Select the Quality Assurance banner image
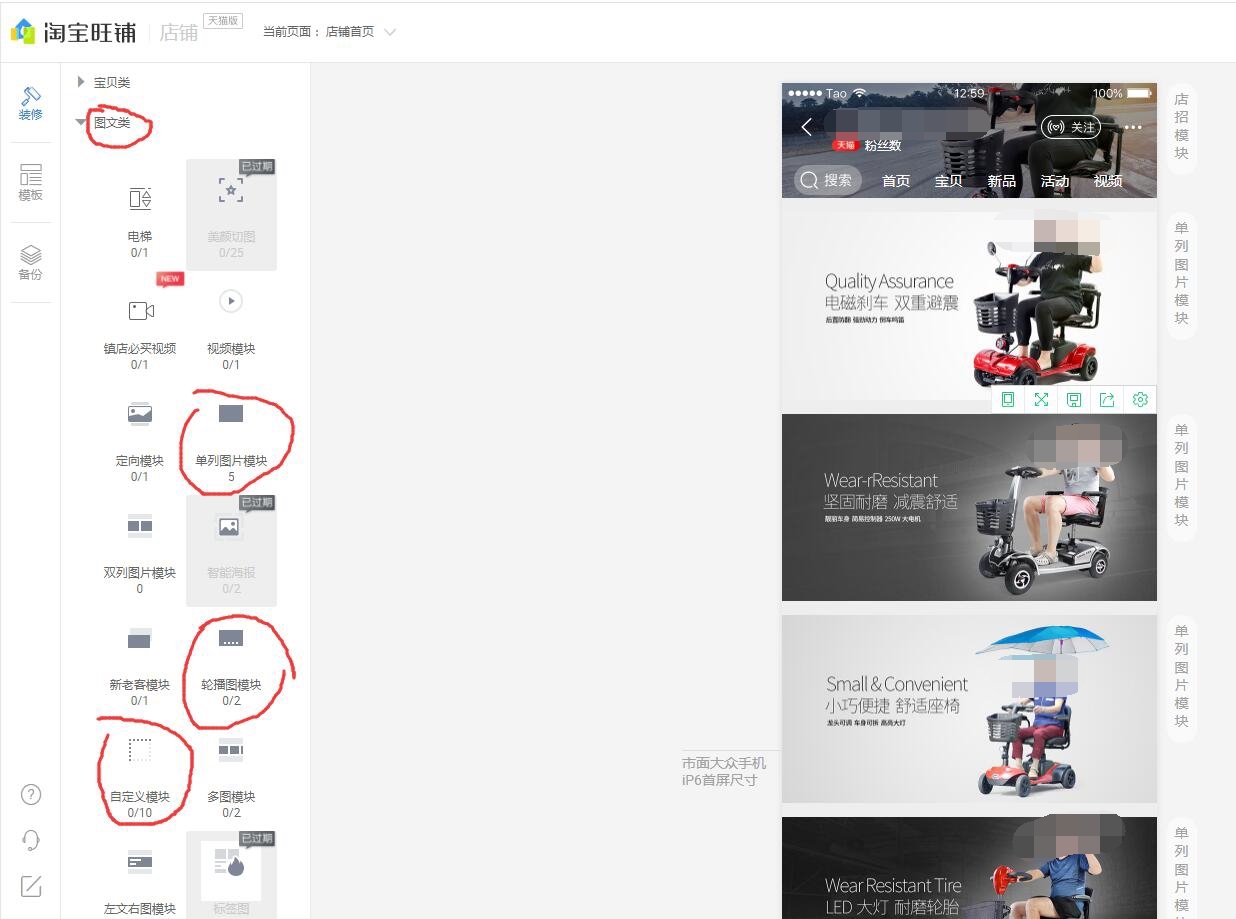The height and width of the screenshot is (919, 1236). (x=969, y=305)
